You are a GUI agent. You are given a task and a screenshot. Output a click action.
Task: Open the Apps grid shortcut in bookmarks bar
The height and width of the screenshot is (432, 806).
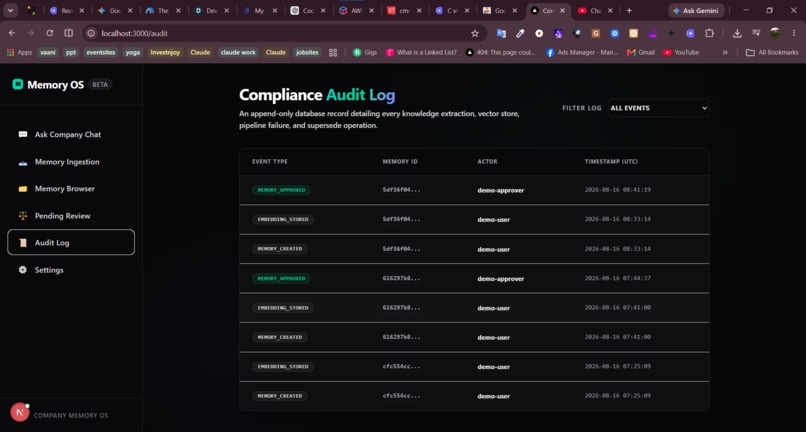pyautogui.click(x=19, y=52)
